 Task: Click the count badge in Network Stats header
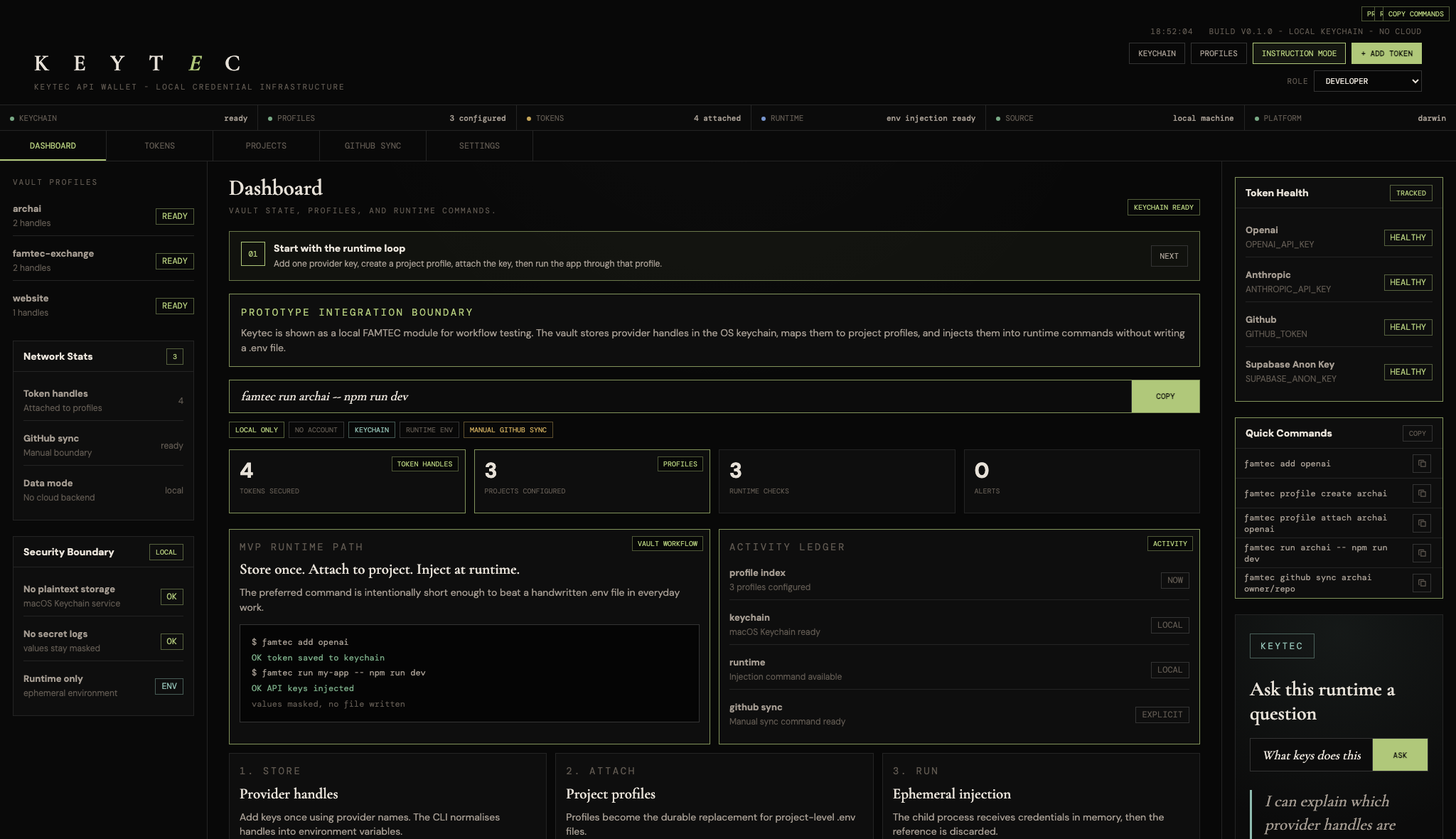[174, 356]
